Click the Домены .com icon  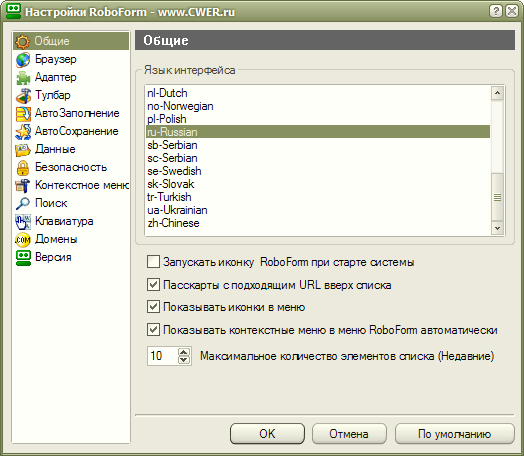tap(23, 240)
